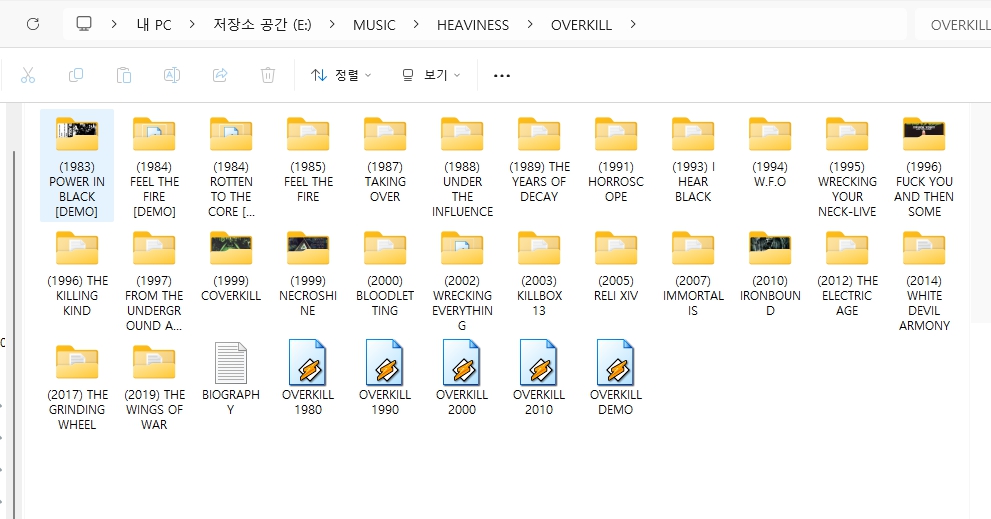
Task: Select (2014) WHITE DEVIL ARMONY folder
Action: click(x=924, y=279)
